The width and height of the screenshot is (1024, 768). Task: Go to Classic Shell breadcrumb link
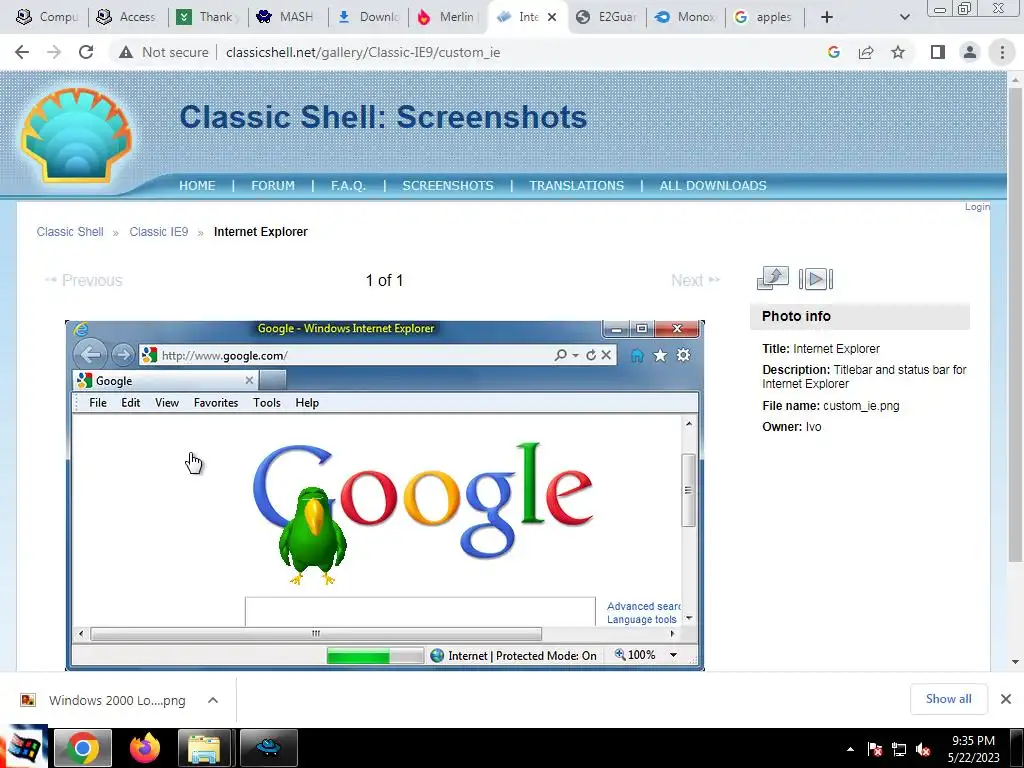click(70, 232)
